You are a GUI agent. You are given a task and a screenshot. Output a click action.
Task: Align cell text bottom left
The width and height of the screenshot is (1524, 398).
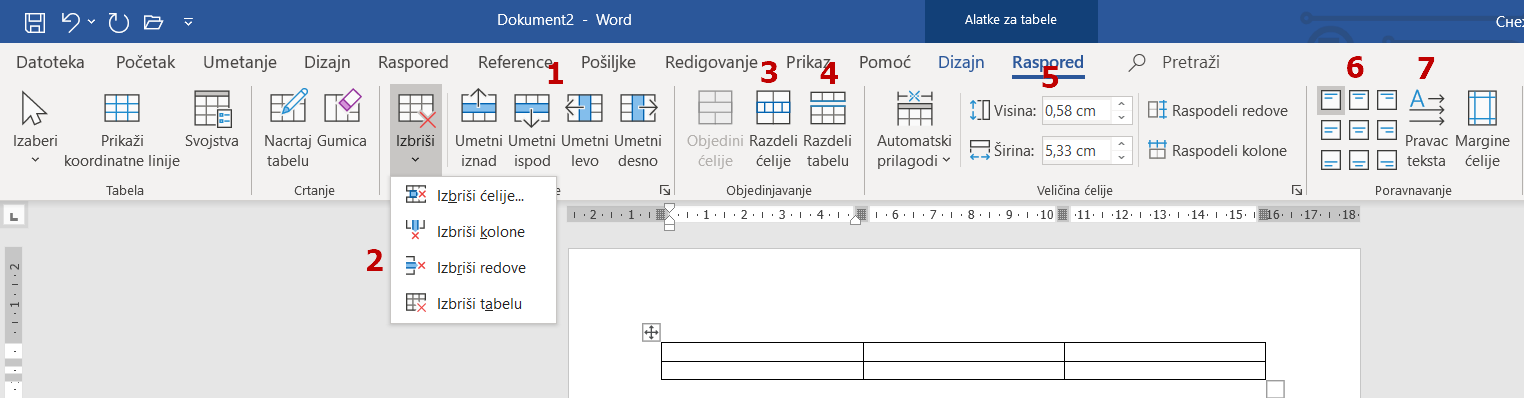[x=1331, y=159]
